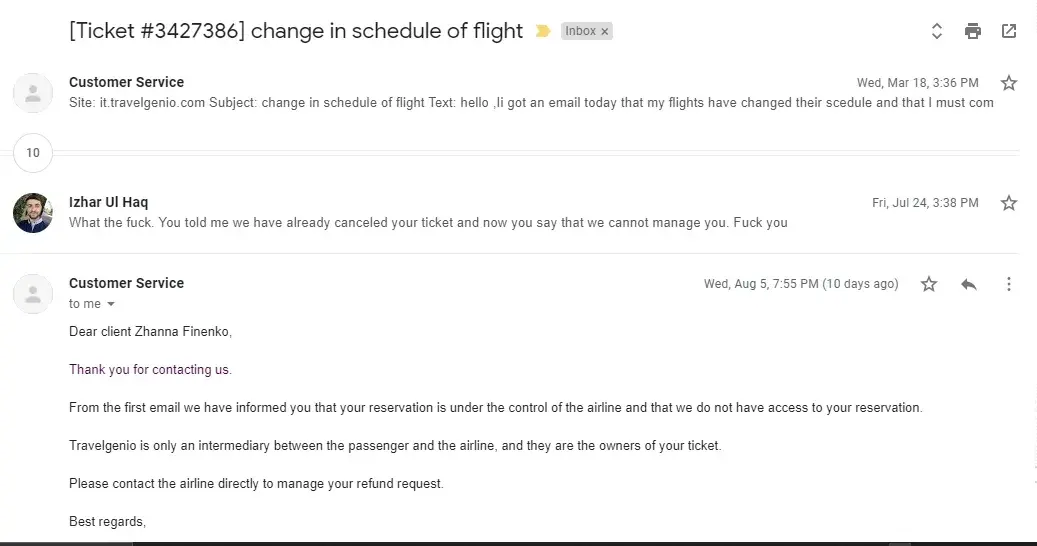Star the Aug 5 Customer Service message

coord(929,284)
